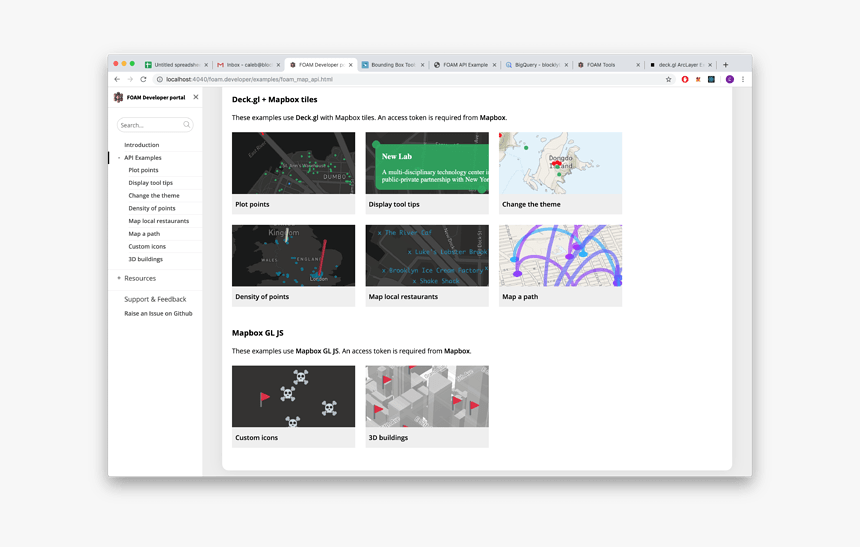Open Map local restaurants in the sidebar
Viewport: 860px width, 547px height.
click(x=159, y=221)
